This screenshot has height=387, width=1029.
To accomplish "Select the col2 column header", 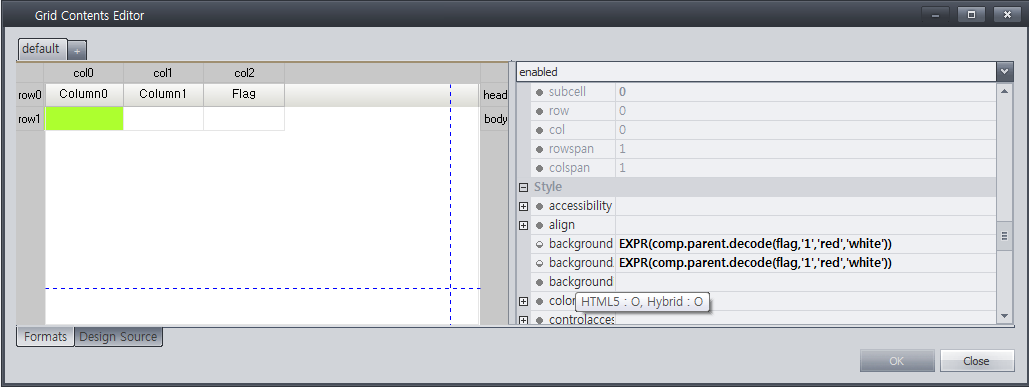I will pos(243,73).
